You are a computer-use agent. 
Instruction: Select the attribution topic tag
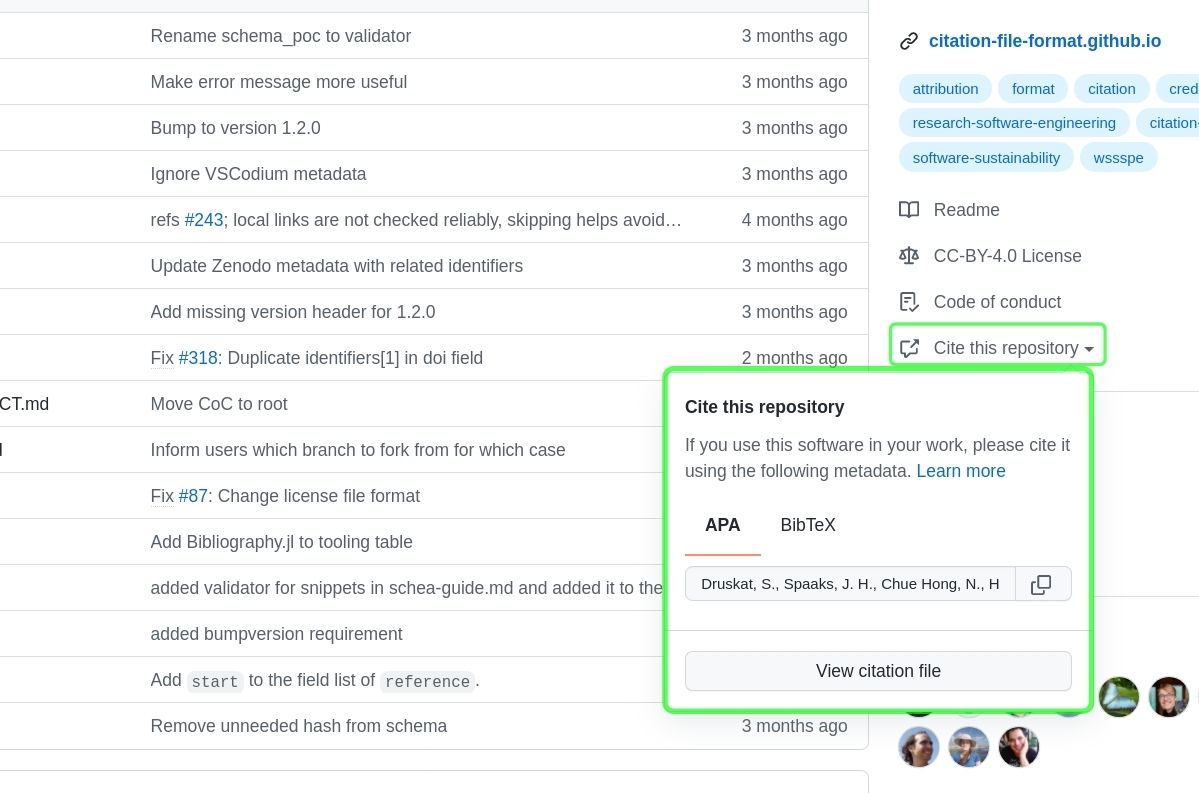pyautogui.click(x=944, y=88)
